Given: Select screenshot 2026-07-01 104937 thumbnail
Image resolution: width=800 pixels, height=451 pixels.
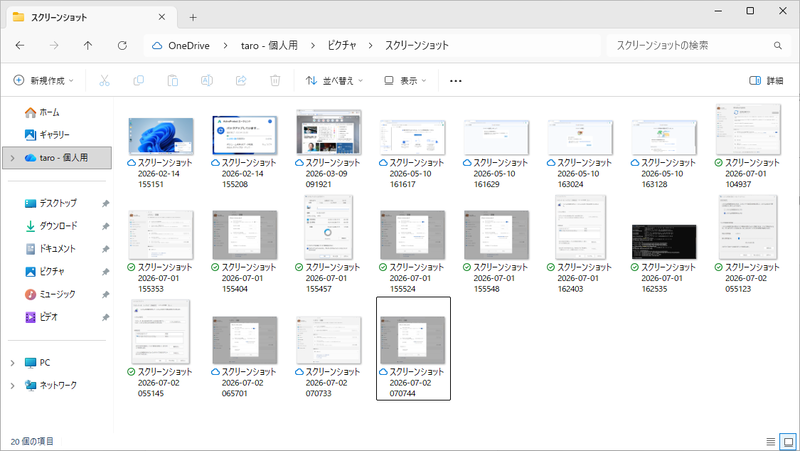Looking at the screenshot, I should click(748, 130).
